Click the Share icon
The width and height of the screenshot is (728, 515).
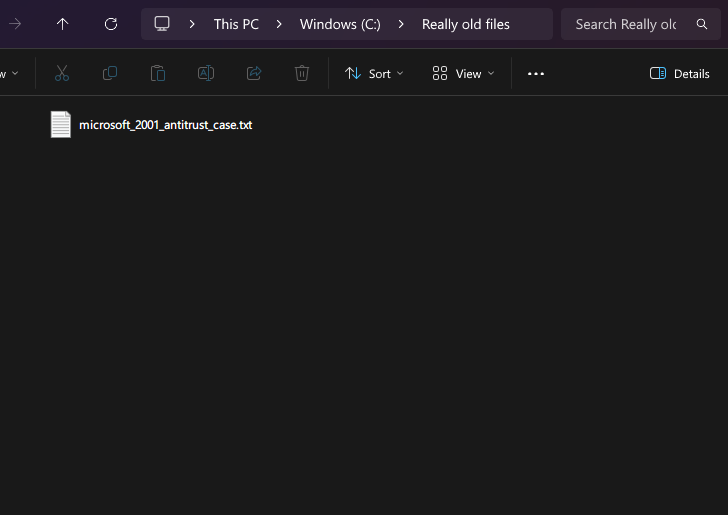coord(254,73)
